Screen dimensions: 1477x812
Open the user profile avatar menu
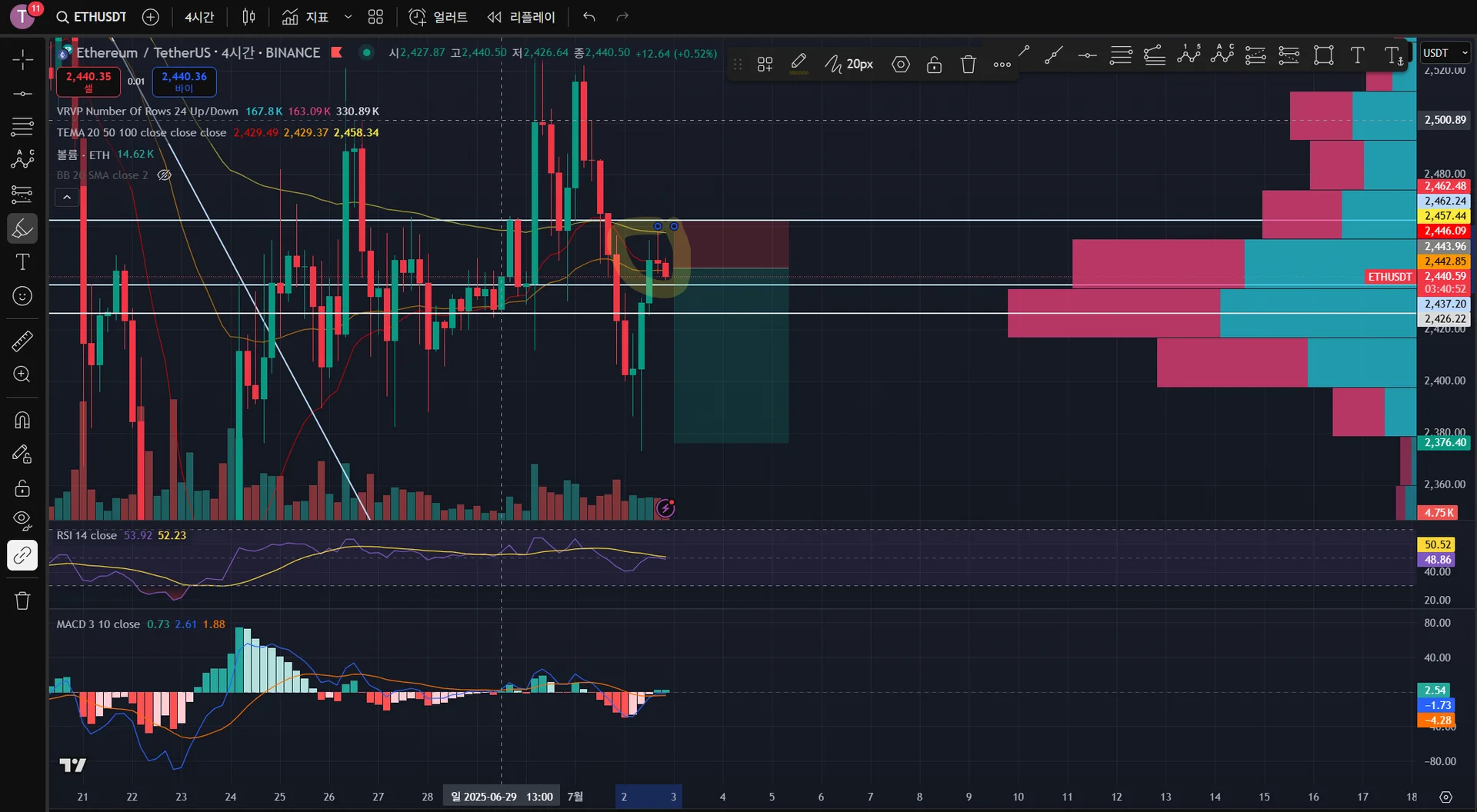tap(22, 16)
